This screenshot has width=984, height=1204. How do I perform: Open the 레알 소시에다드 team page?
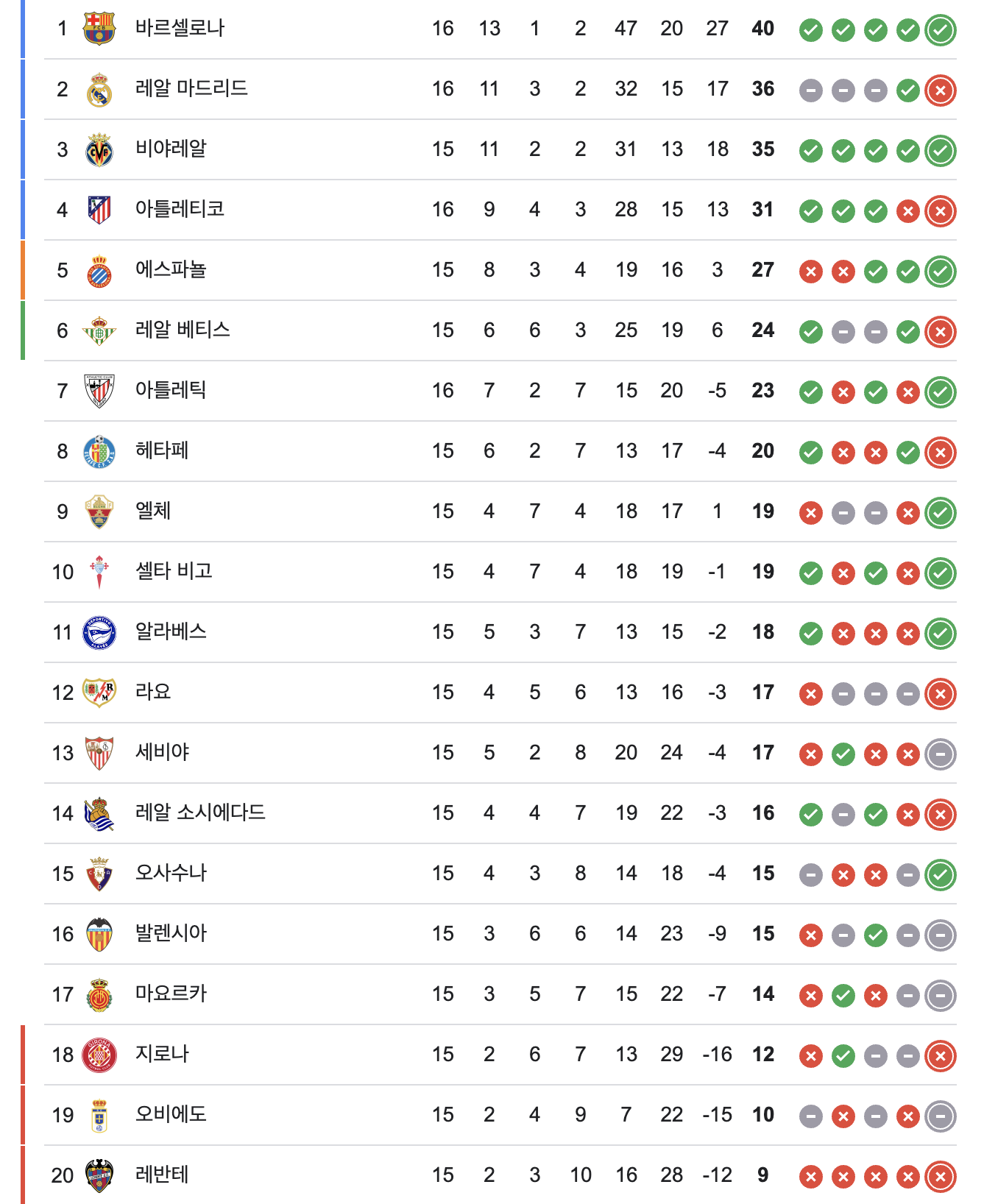(200, 812)
